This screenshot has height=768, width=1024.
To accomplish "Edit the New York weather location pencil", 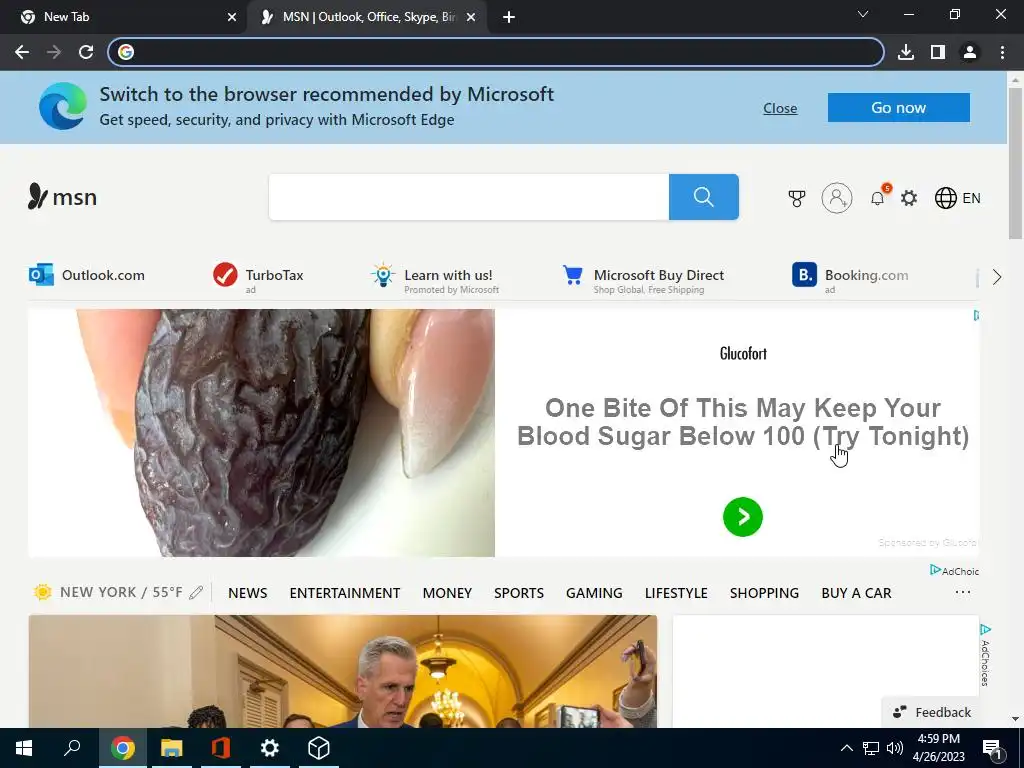I will click(196, 592).
